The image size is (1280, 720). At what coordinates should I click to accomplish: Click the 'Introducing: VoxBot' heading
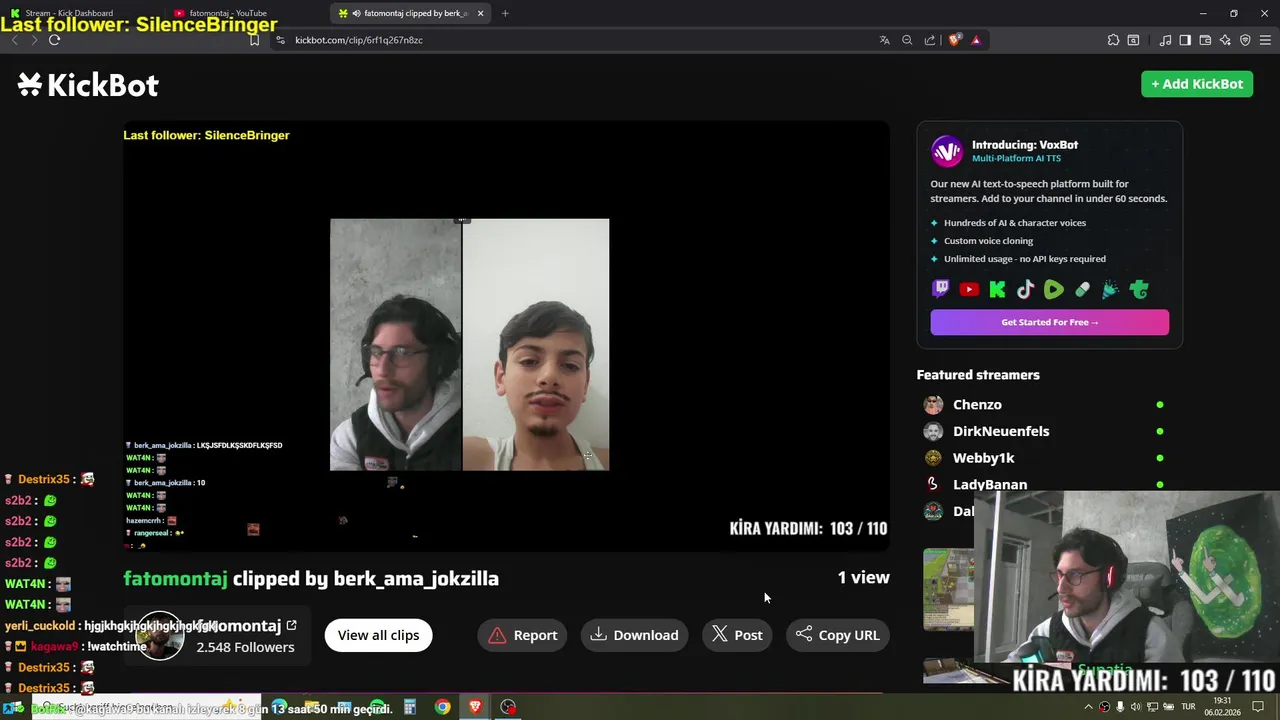coord(1024,145)
